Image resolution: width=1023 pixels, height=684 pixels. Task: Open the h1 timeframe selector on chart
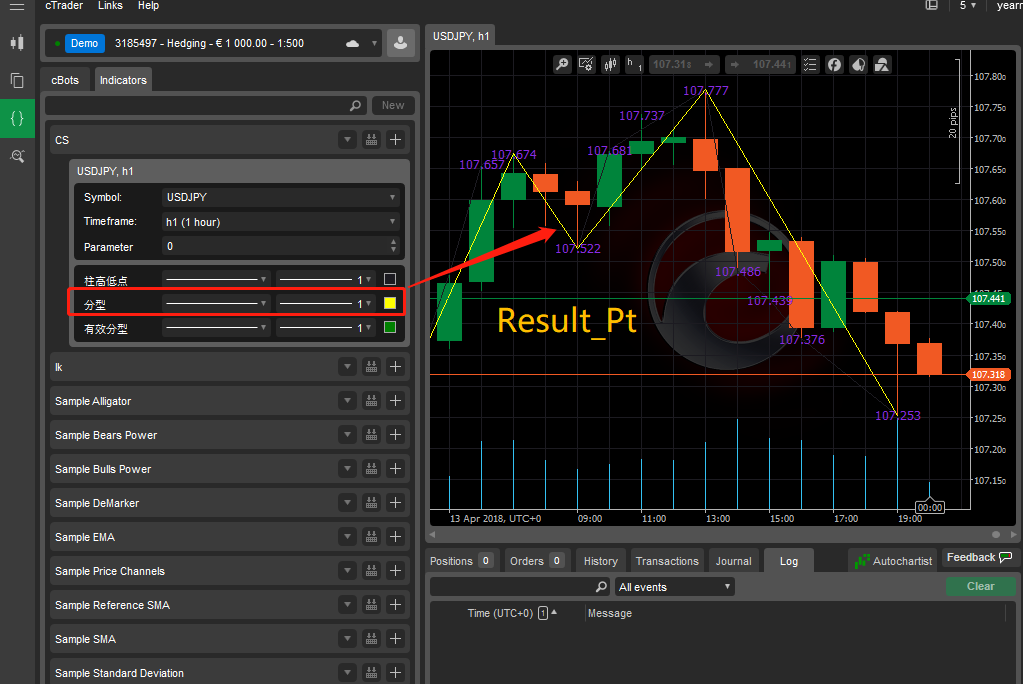634,64
